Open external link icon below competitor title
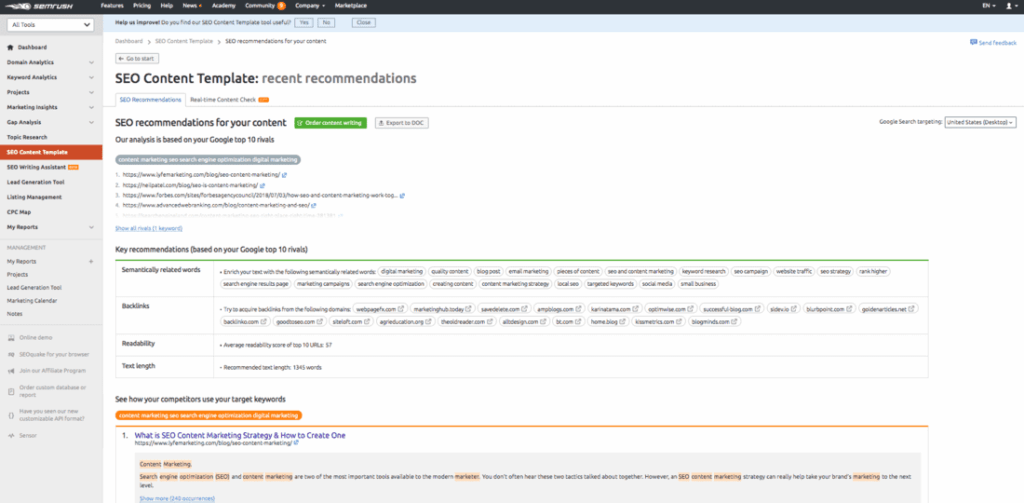 tap(296, 443)
